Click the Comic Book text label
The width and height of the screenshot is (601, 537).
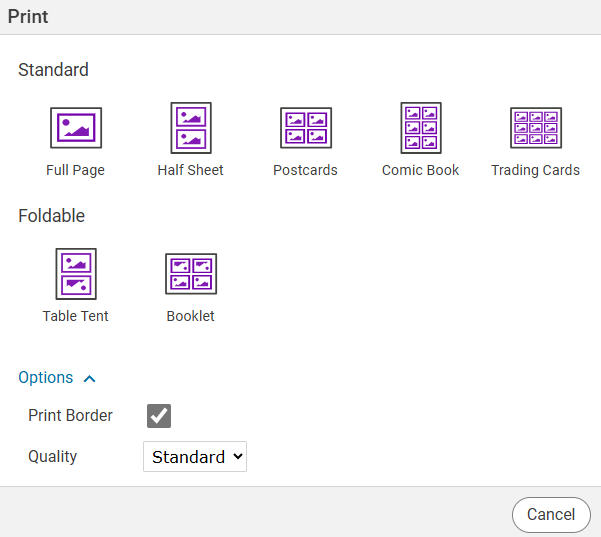(x=420, y=170)
